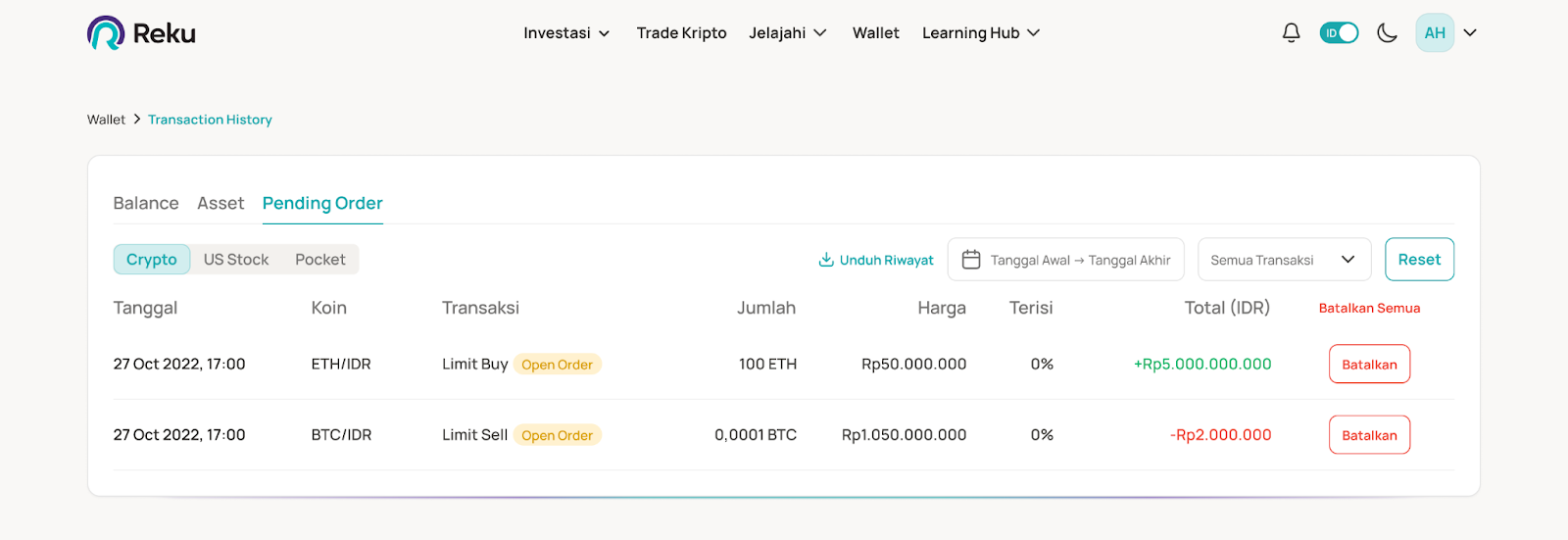The image size is (1568, 540).
Task: Switch to the Asset tab
Action: pyautogui.click(x=220, y=204)
